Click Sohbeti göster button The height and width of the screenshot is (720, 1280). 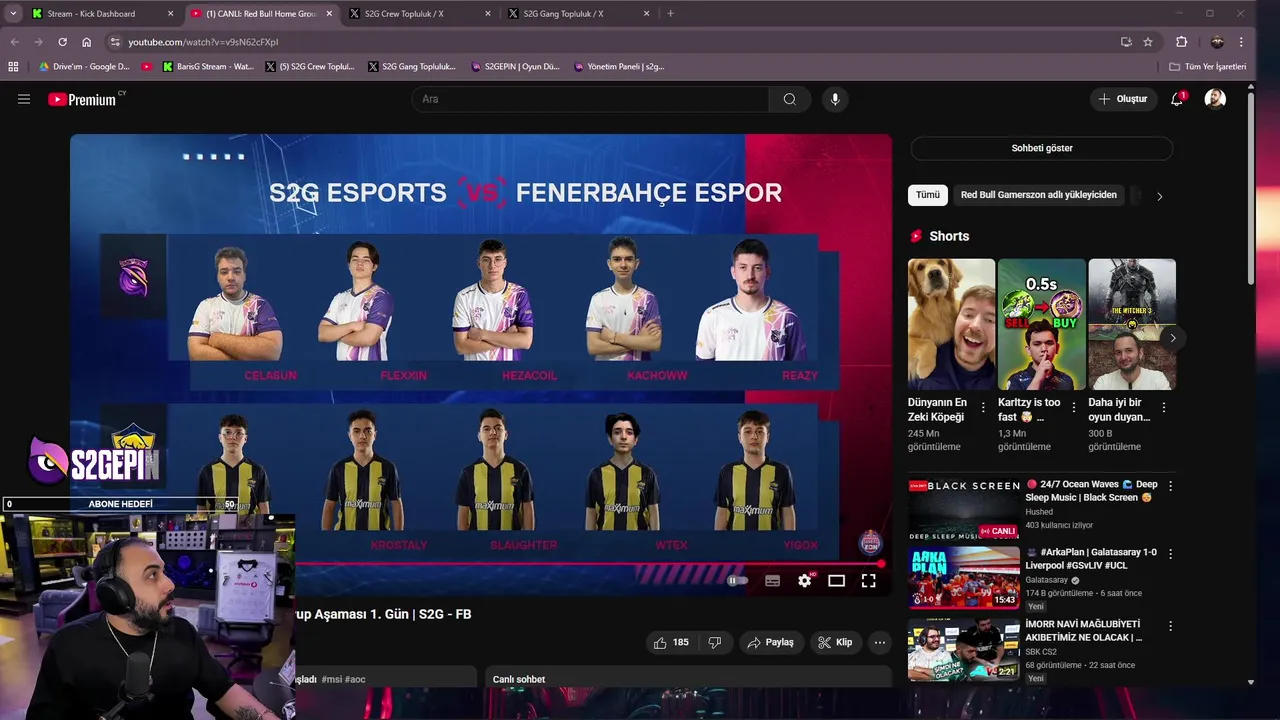[1041, 148]
